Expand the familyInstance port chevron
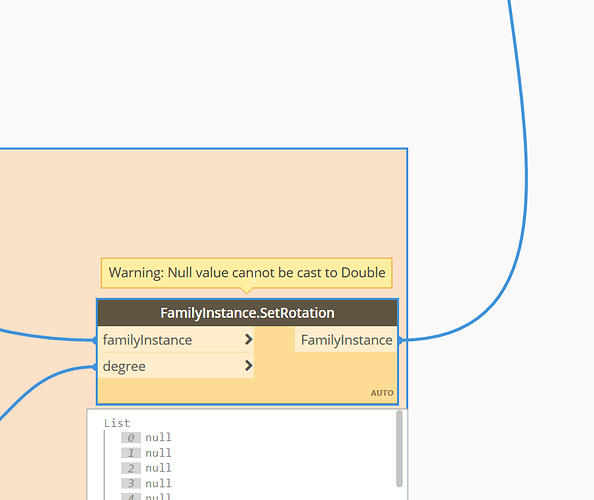The height and width of the screenshot is (500, 594). pyautogui.click(x=248, y=339)
